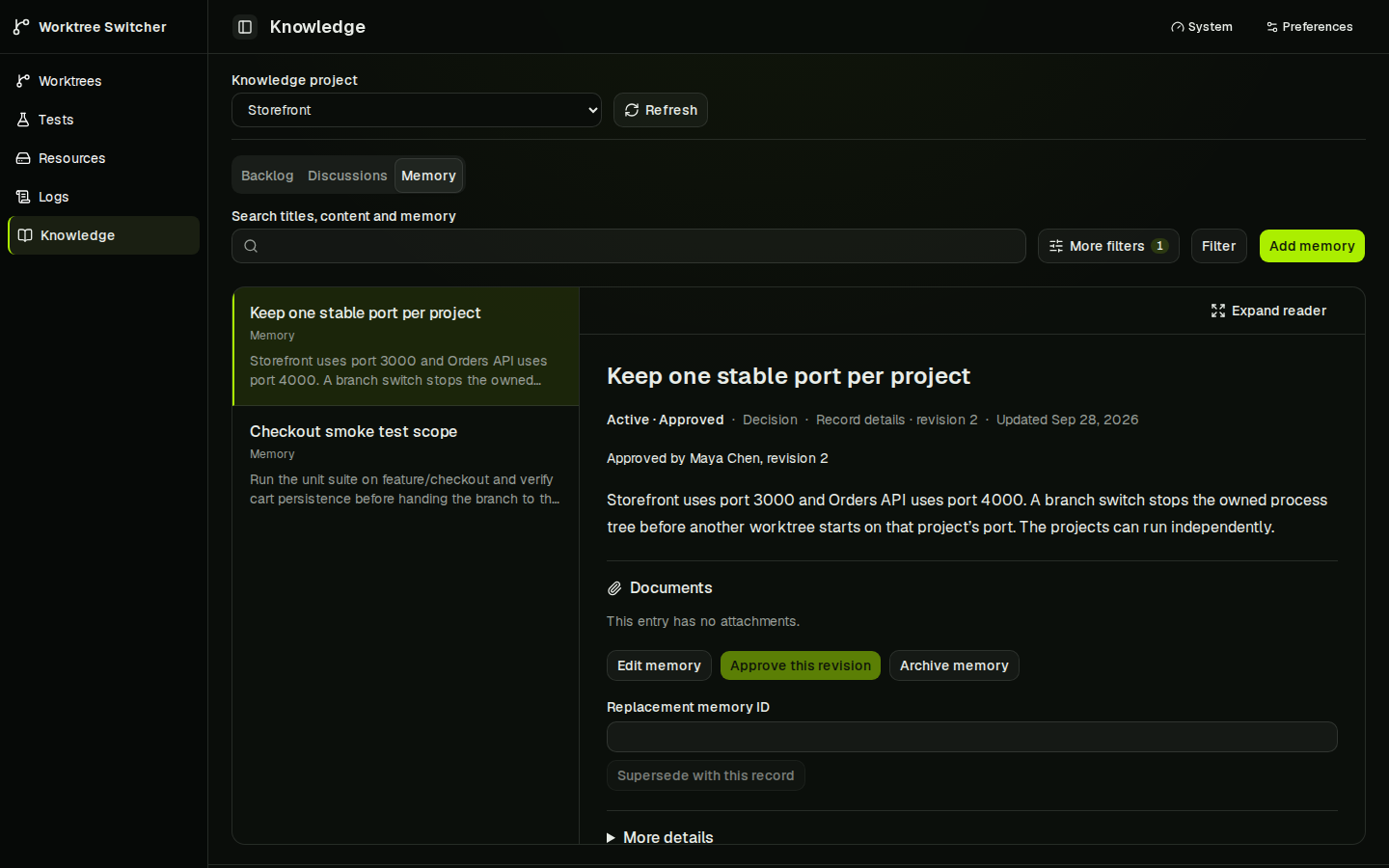Open System in the top bar
This screenshot has width=1389, height=868.
pyautogui.click(x=1202, y=27)
